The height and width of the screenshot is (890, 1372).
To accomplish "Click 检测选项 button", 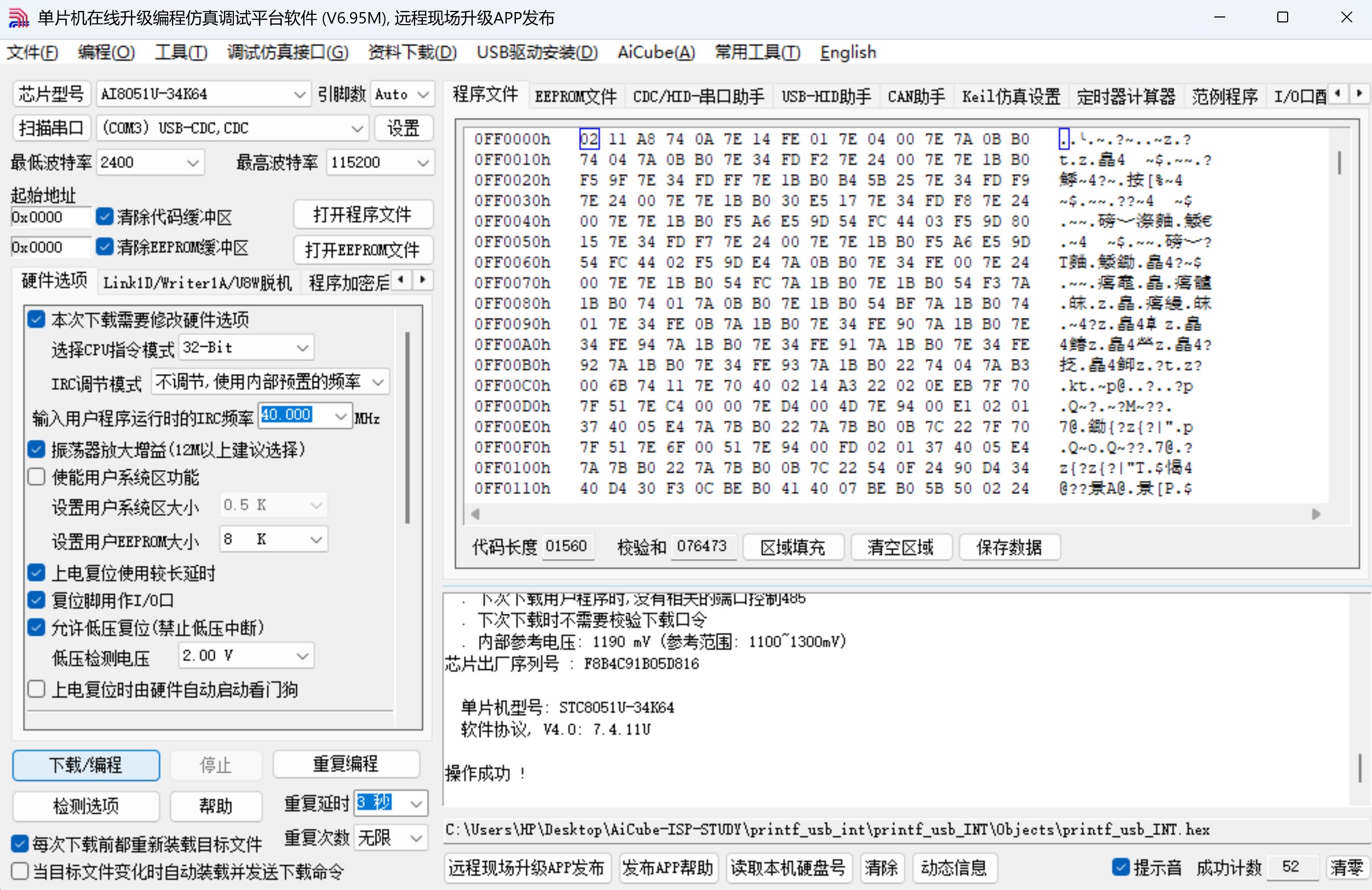I will pos(86,805).
